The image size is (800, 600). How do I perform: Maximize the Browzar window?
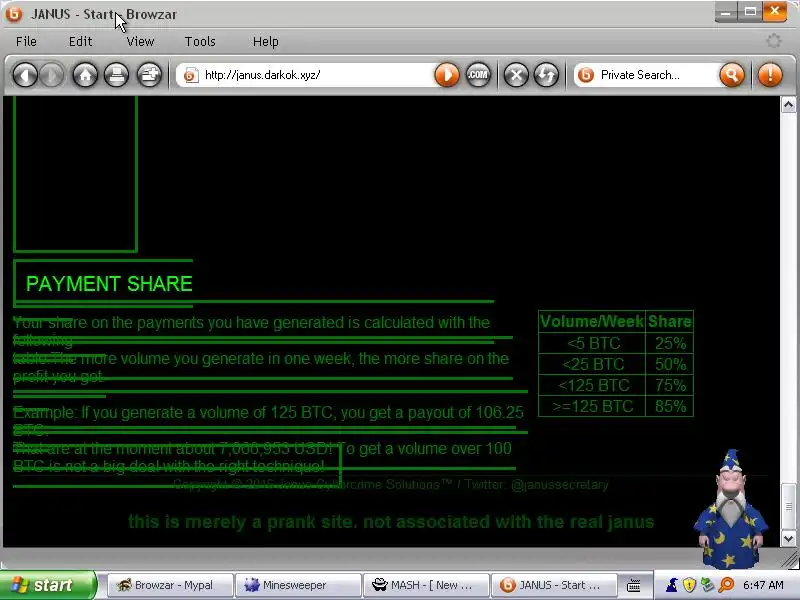click(x=750, y=12)
